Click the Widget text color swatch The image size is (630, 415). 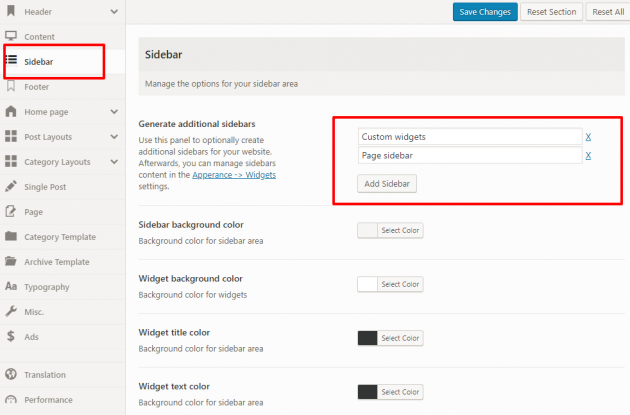tap(367, 392)
